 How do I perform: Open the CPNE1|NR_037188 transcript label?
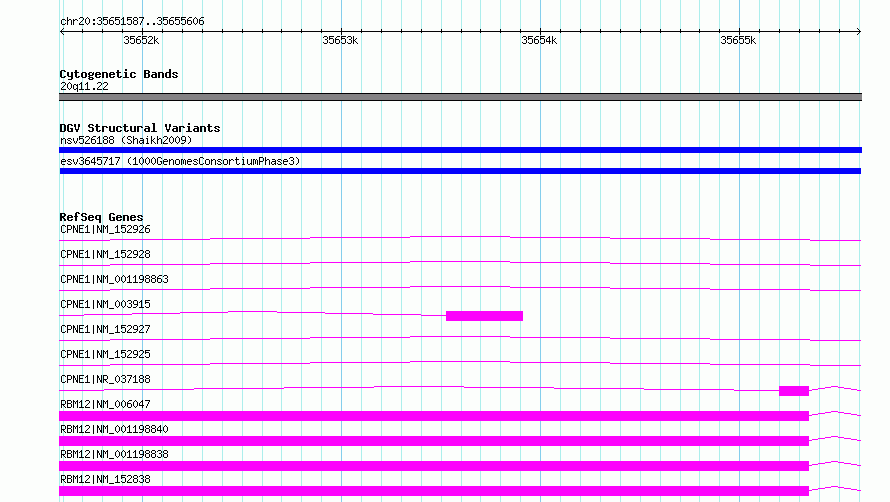click(105, 379)
